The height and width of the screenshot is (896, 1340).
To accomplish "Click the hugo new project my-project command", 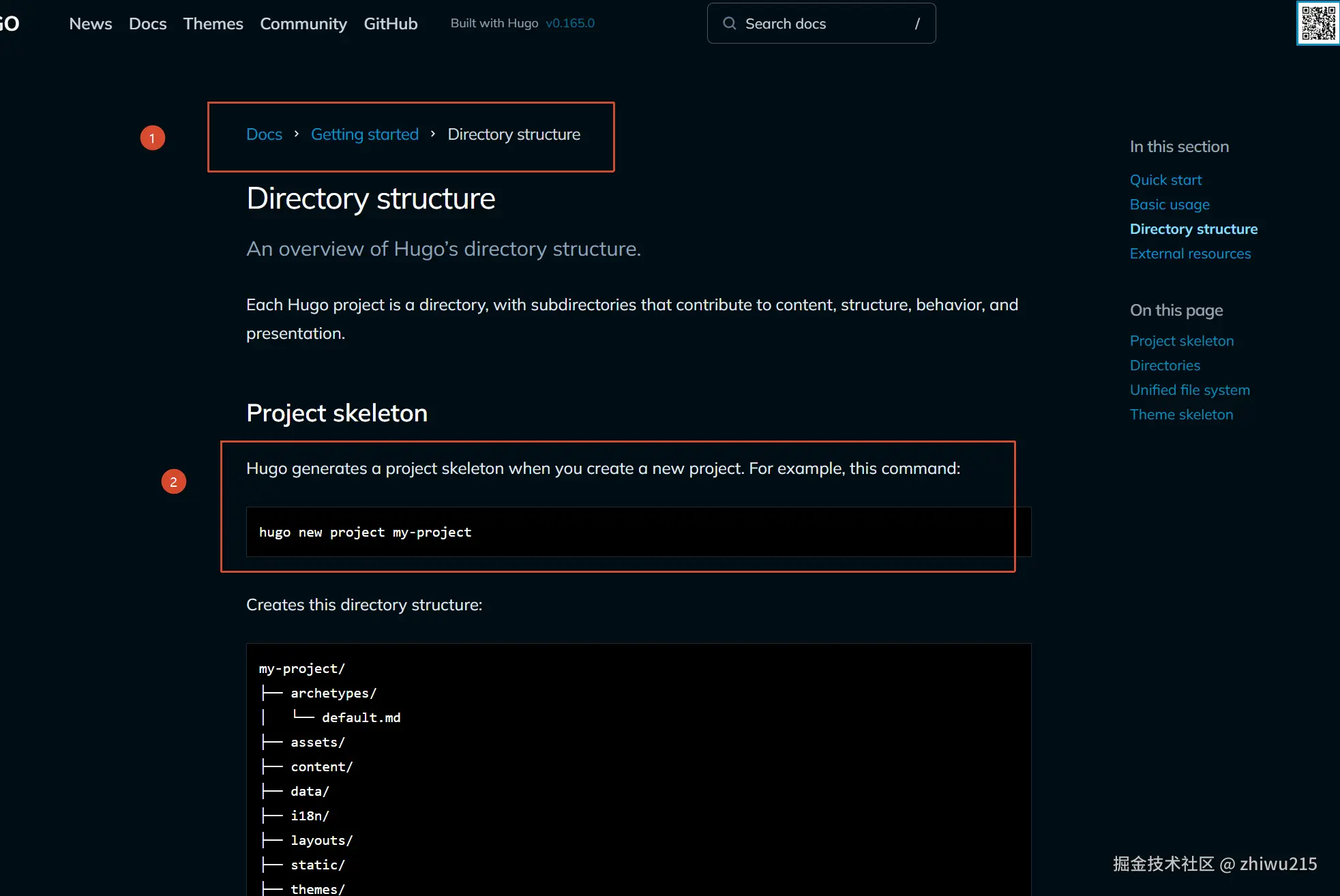I will pyautogui.click(x=366, y=533).
